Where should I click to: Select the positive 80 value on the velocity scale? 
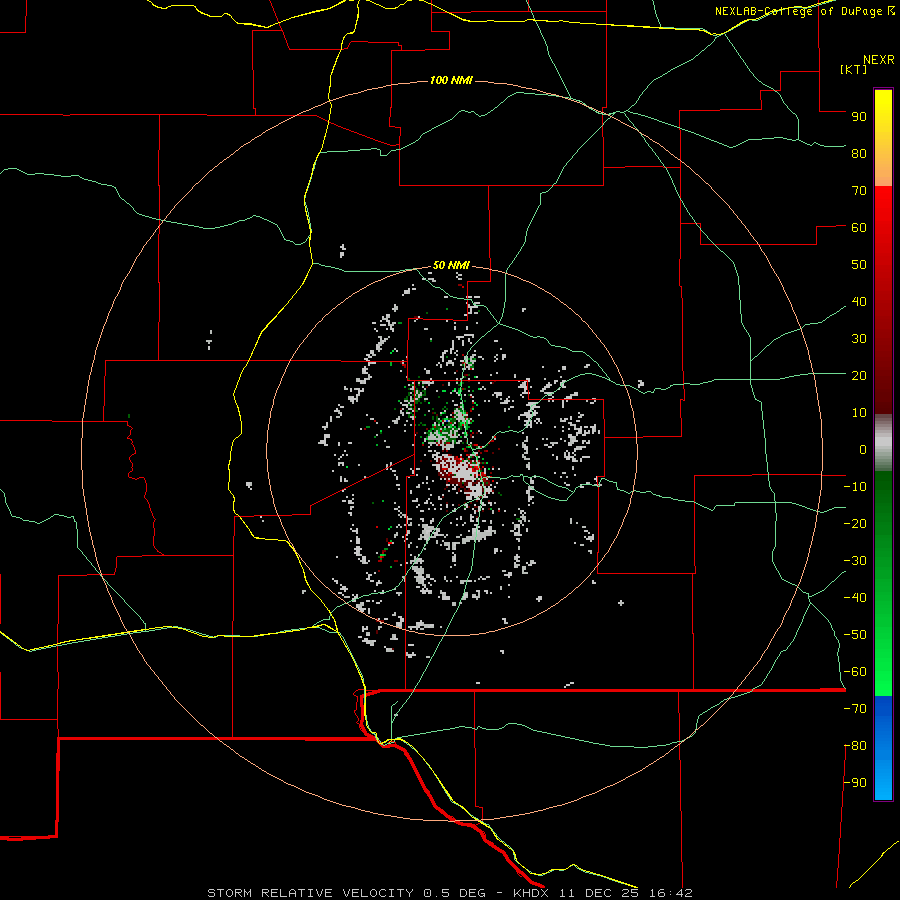(x=859, y=153)
